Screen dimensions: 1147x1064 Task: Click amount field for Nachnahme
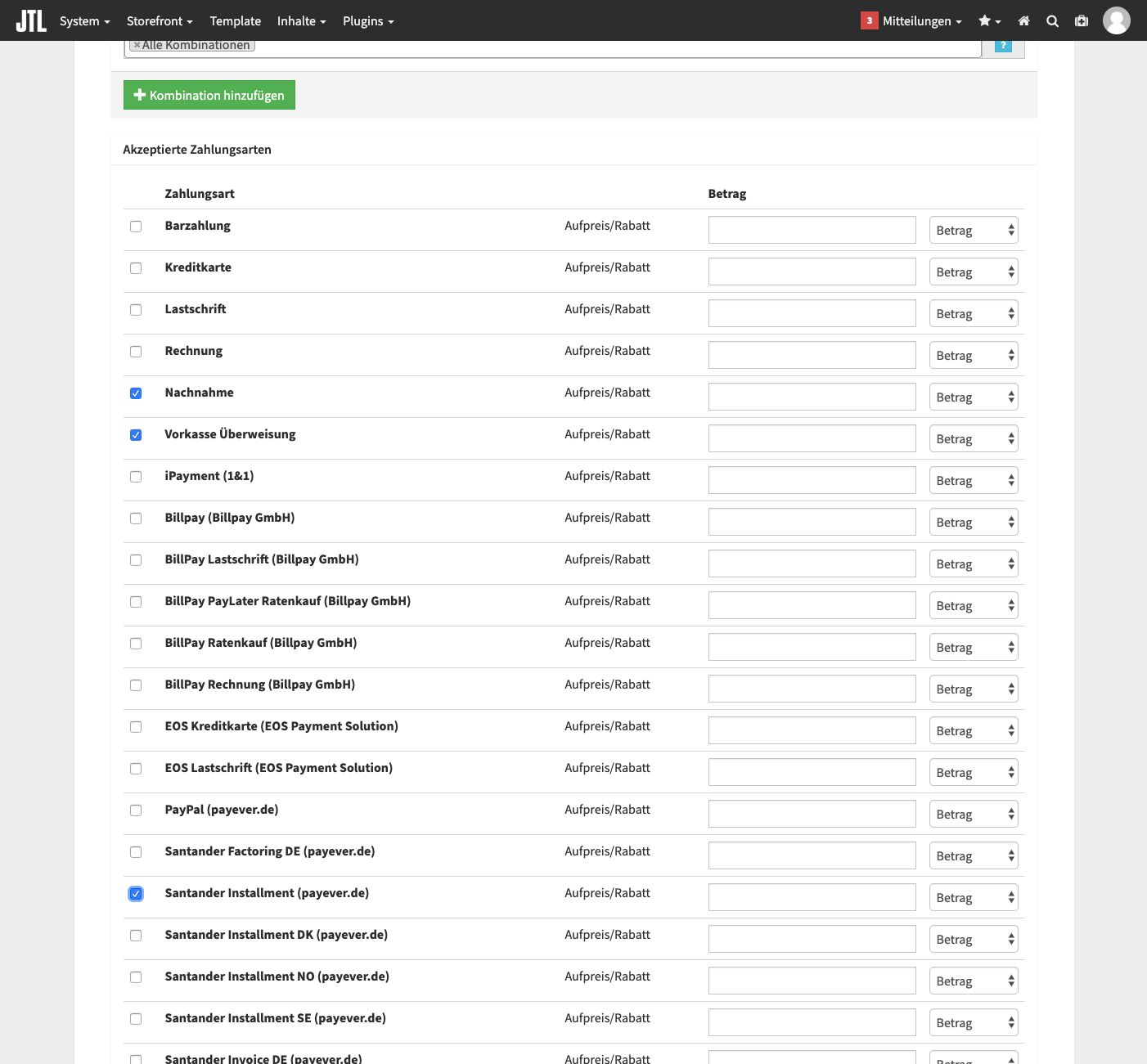(x=812, y=397)
